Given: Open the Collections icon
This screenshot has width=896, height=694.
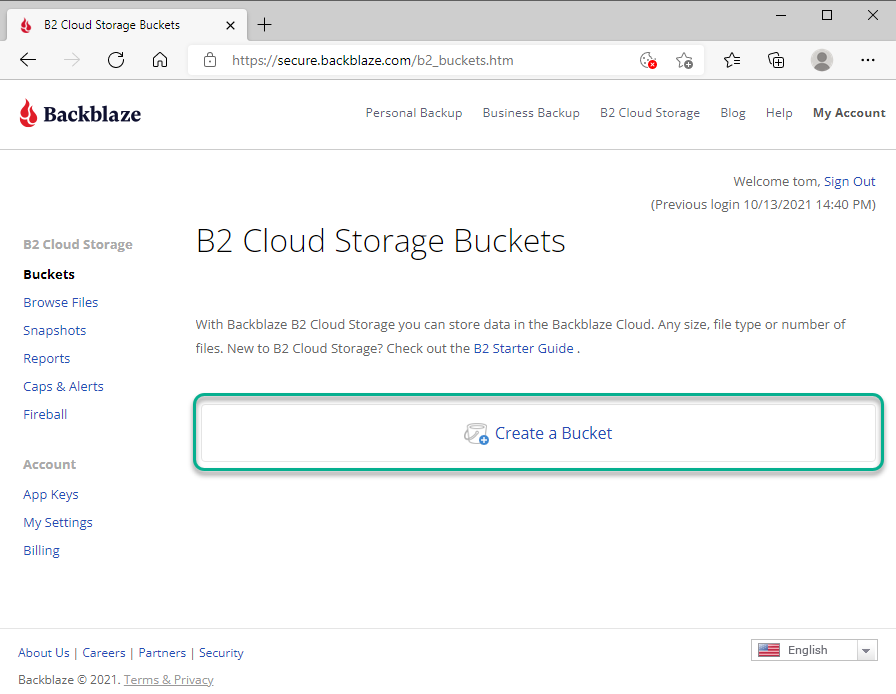Looking at the screenshot, I should tap(776, 60).
